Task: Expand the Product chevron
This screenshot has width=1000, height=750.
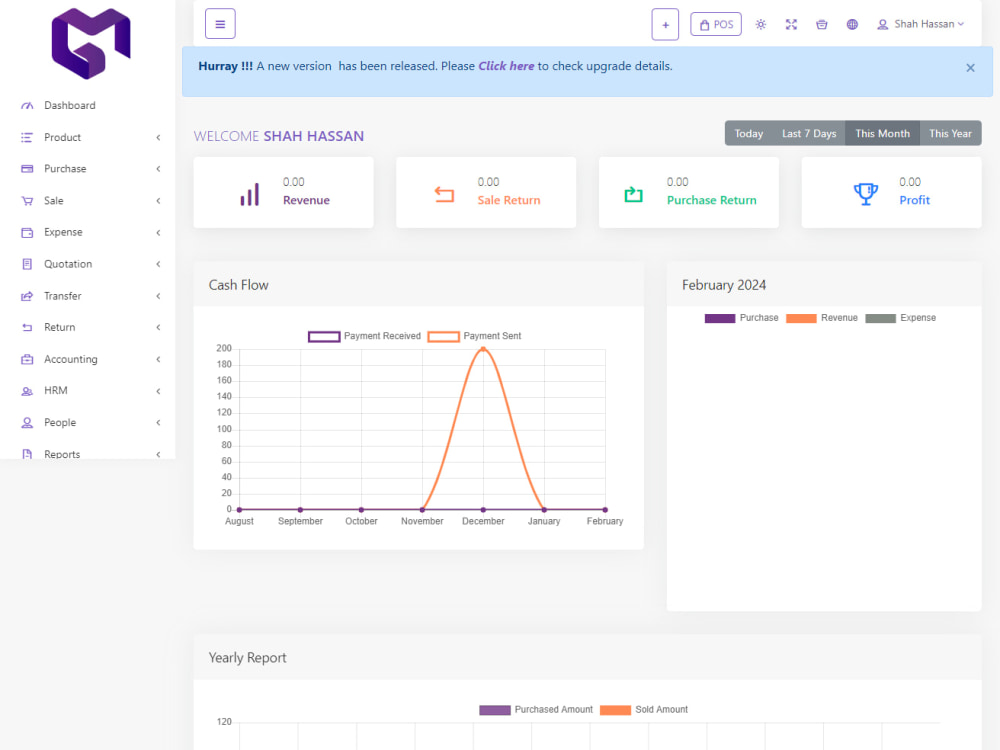Action: pos(158,137)
